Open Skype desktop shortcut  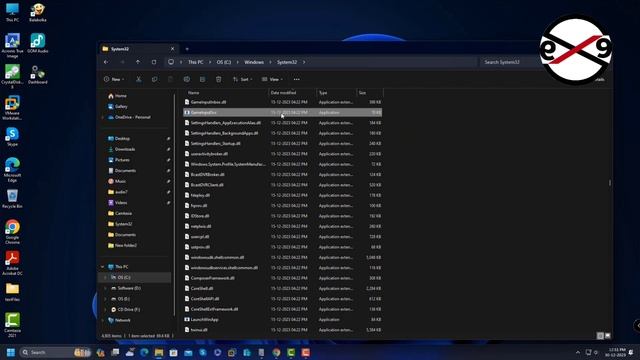click(12, 137)
